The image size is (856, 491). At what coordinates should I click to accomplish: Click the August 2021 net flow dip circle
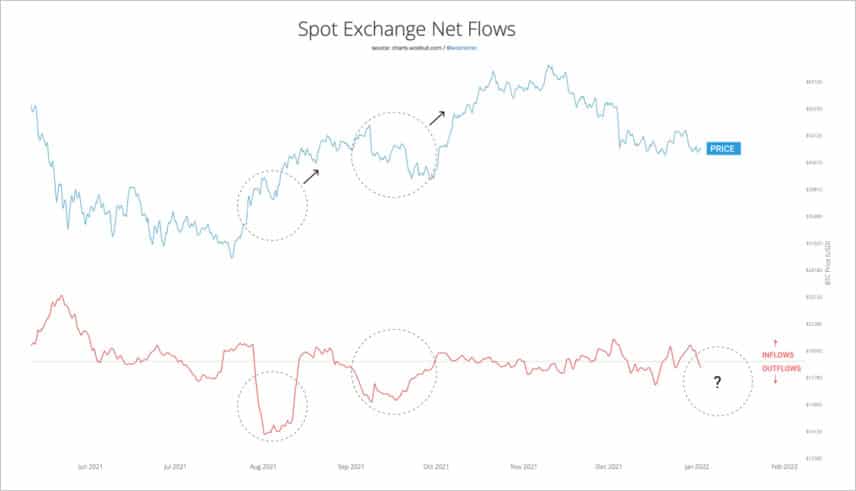tap(272, 405)
